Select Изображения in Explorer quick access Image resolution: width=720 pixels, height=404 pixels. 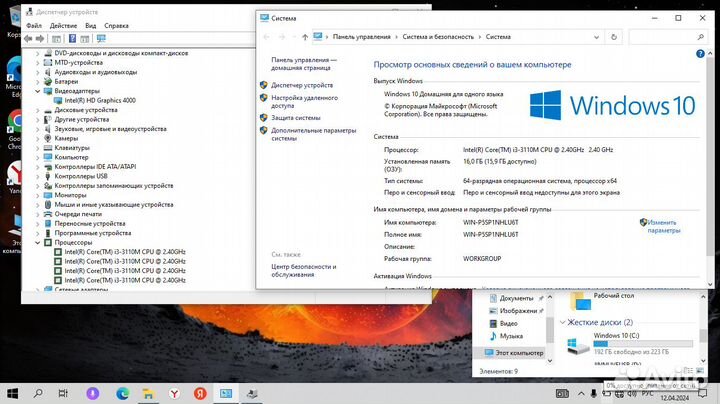point(518,311)
